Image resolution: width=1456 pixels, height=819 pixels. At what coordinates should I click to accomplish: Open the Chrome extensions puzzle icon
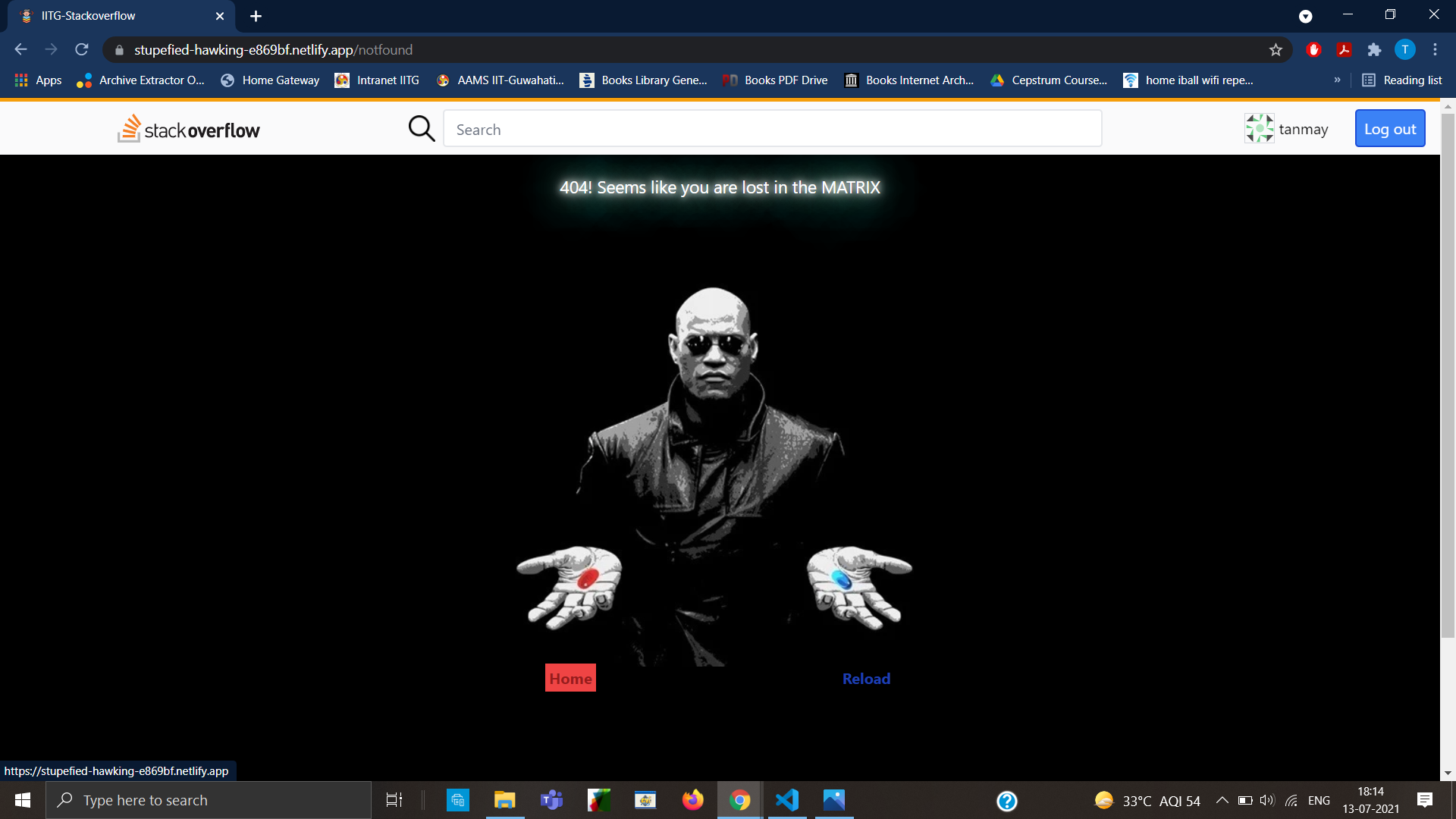click(x=1374, y=50)
